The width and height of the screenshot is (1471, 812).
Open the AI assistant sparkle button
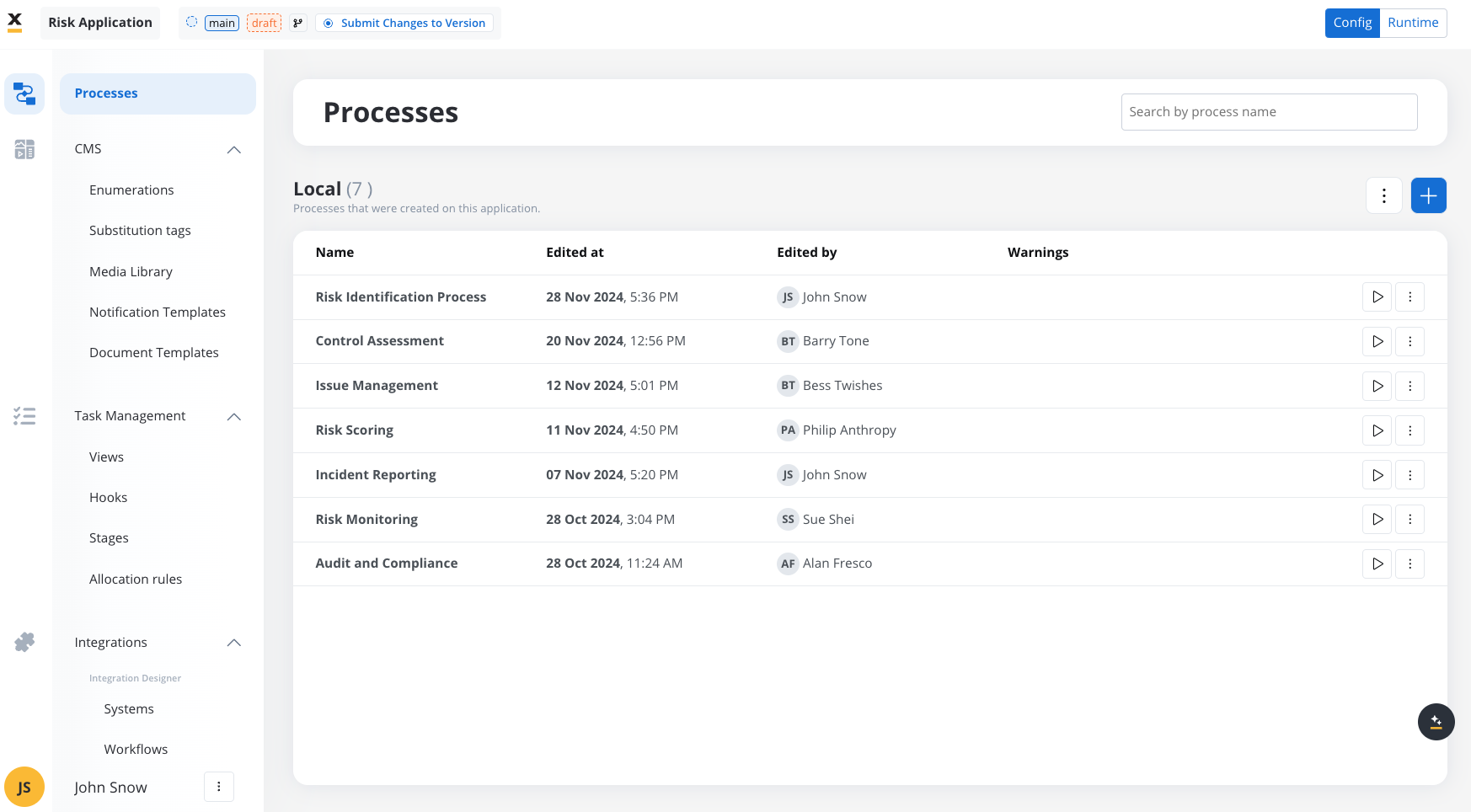1436,722
